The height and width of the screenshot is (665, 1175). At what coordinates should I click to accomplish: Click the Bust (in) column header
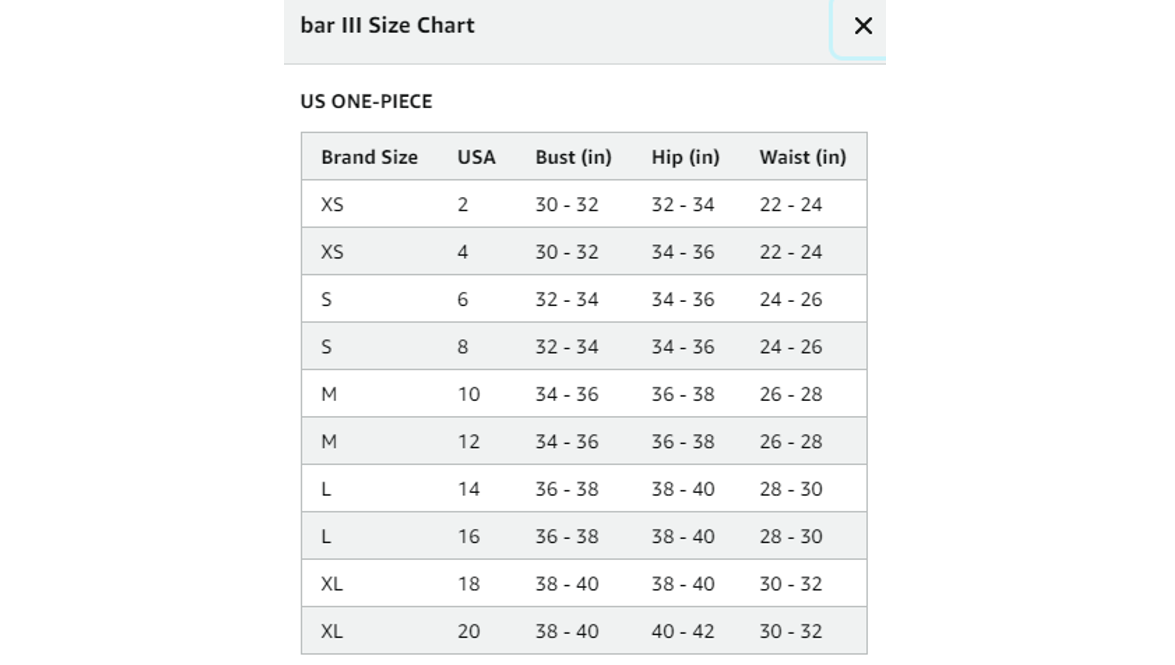573,157
